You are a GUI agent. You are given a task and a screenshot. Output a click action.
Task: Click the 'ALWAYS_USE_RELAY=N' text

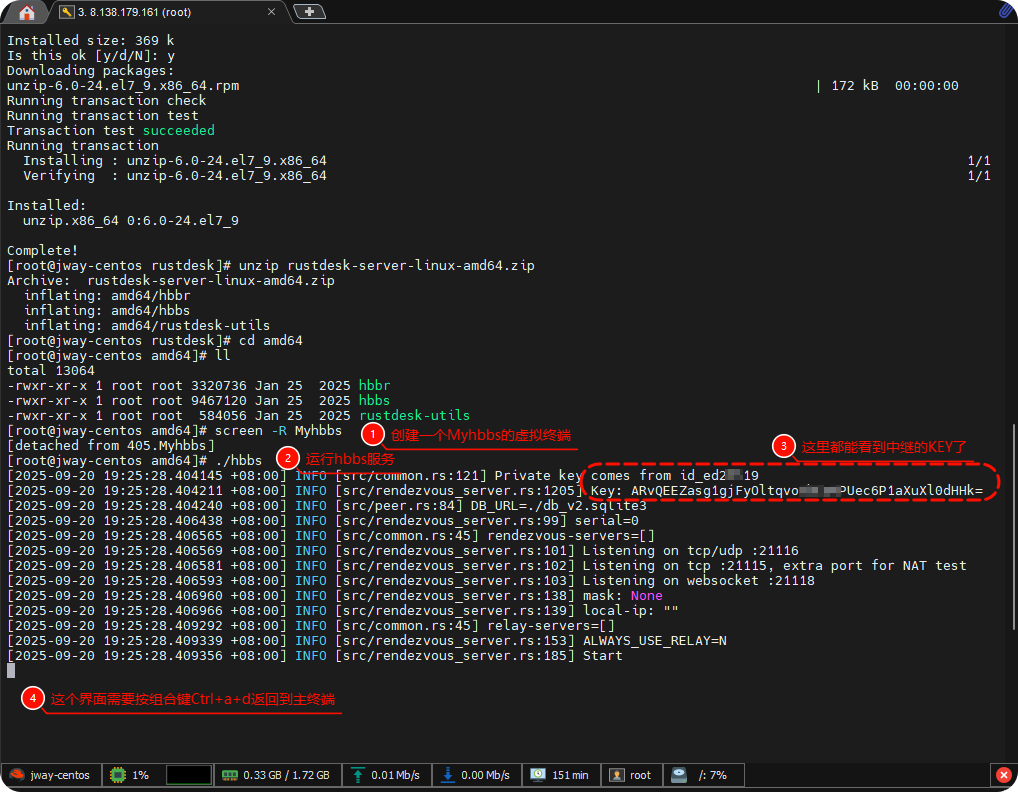[x=654, y=641]
